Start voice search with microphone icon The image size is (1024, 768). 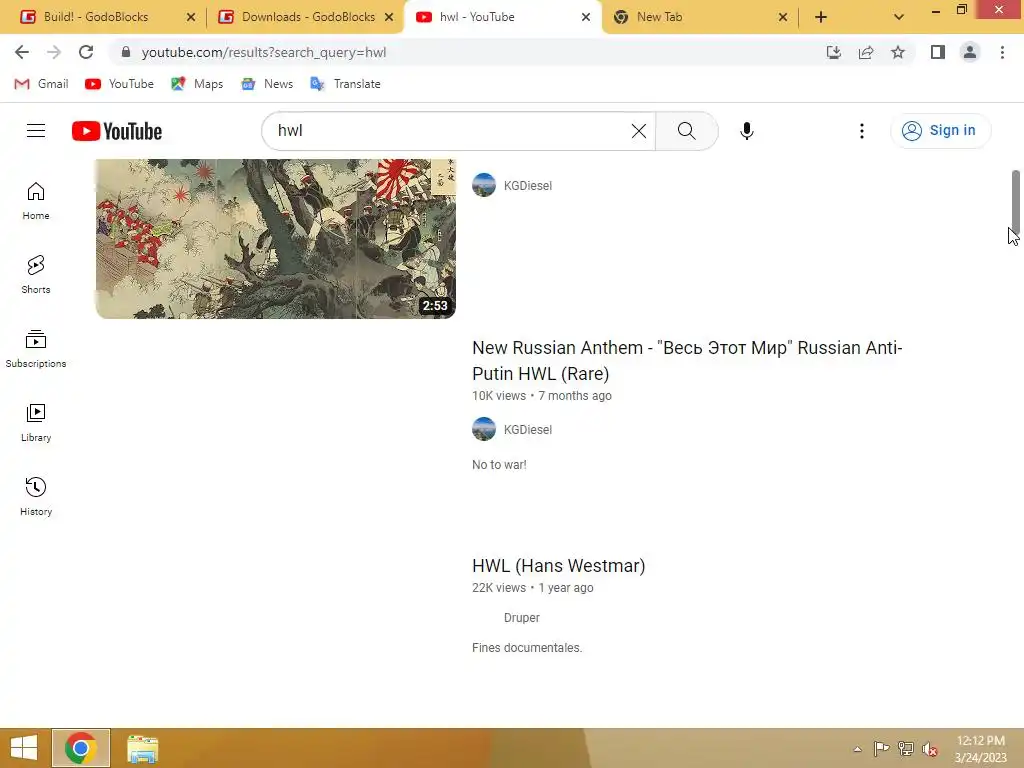tap(746, 131)
